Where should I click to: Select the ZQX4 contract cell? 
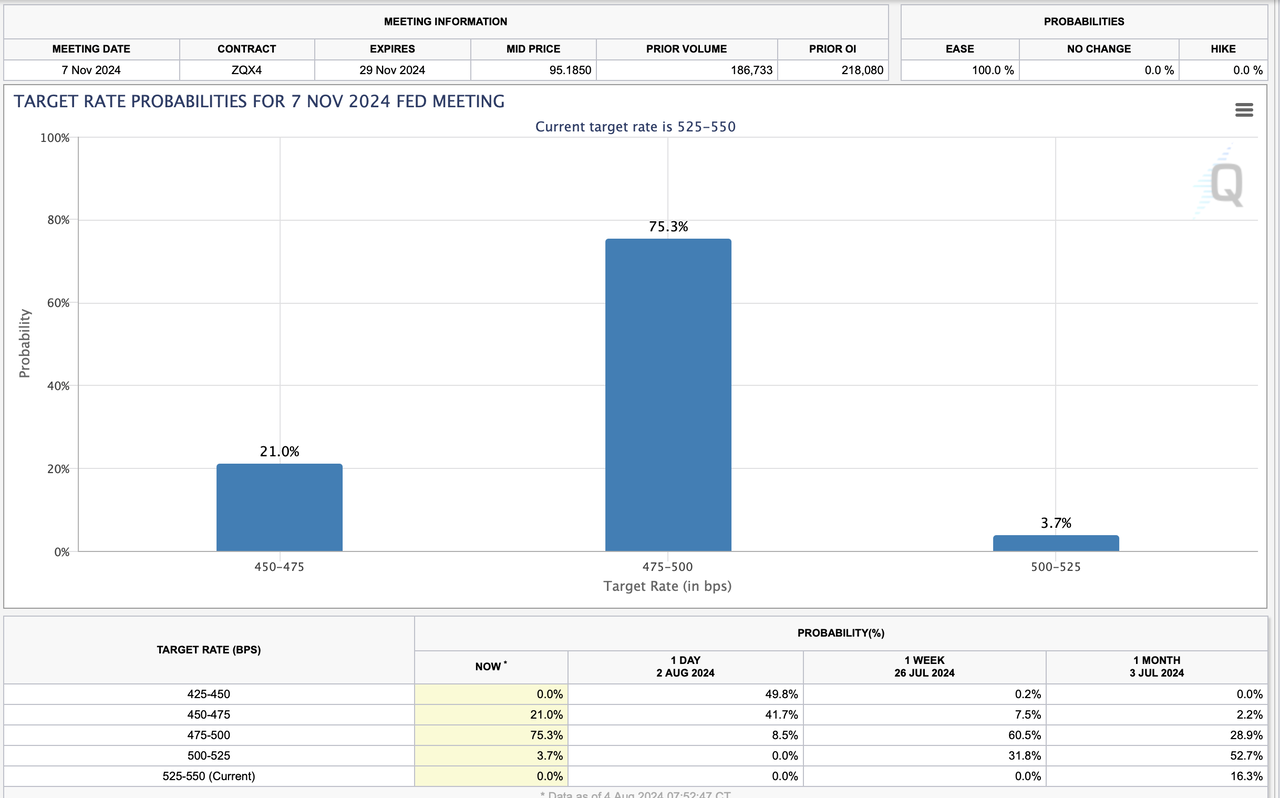tap(247, 70)
